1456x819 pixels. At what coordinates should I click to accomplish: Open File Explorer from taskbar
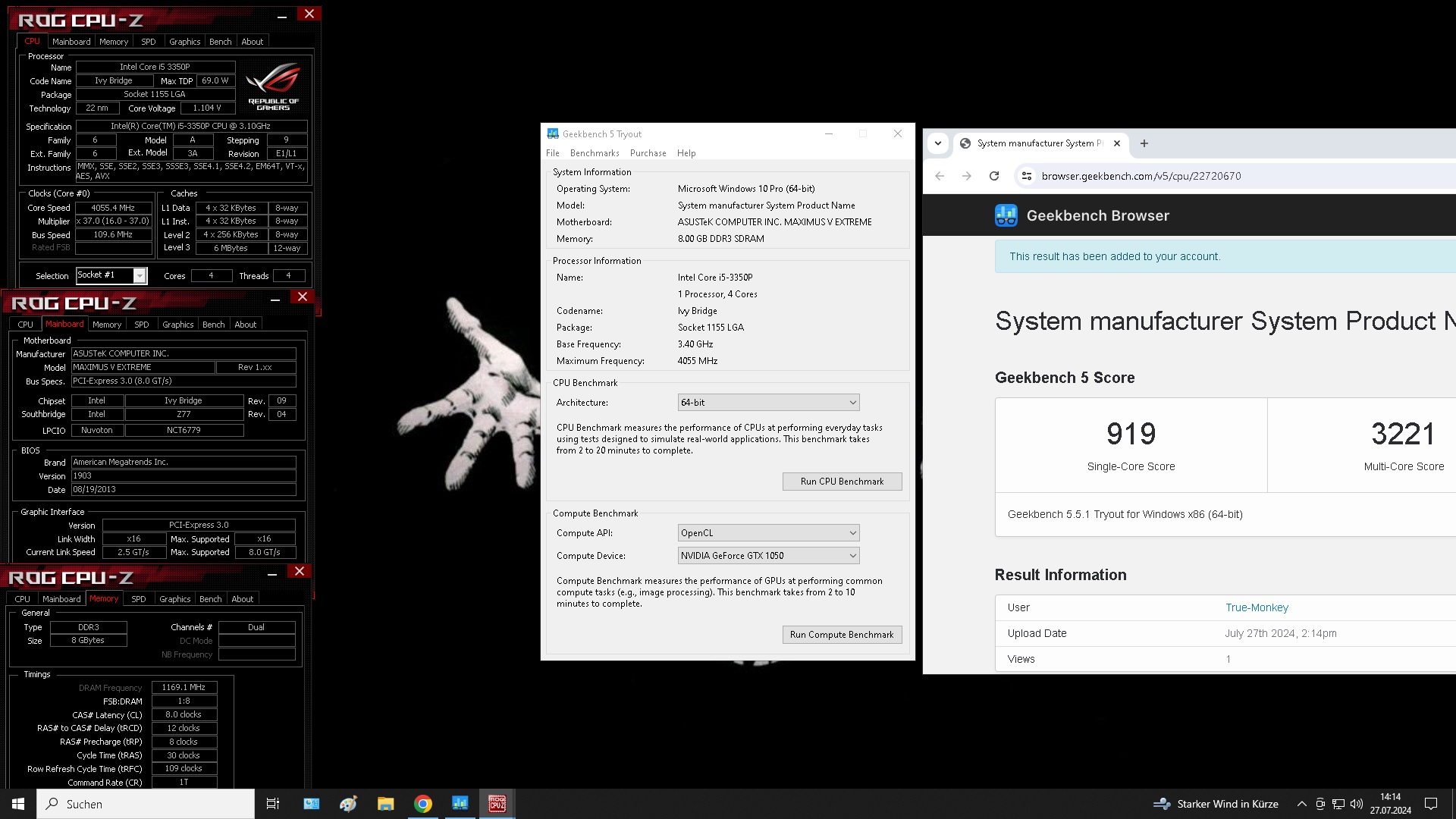[x=386, y=804]
